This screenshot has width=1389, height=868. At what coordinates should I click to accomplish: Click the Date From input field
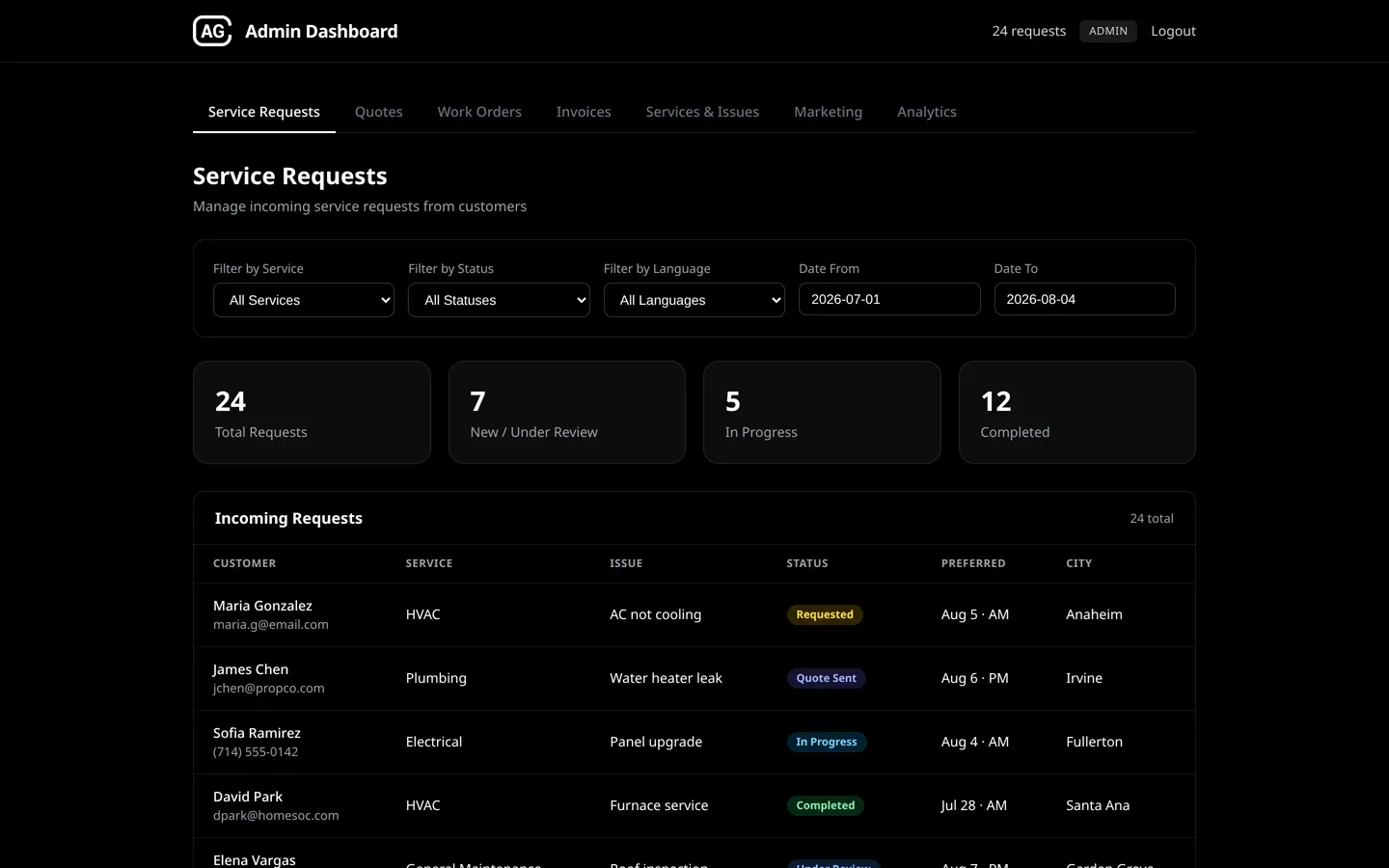[889, 299]
